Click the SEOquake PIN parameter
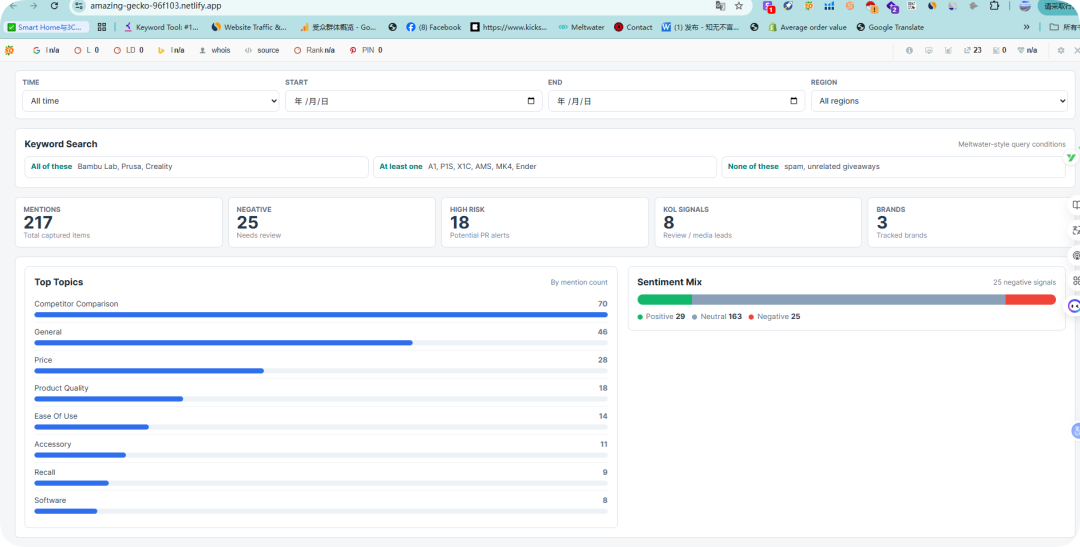The width and height of the screenshot is (1080, 547). 366,50
